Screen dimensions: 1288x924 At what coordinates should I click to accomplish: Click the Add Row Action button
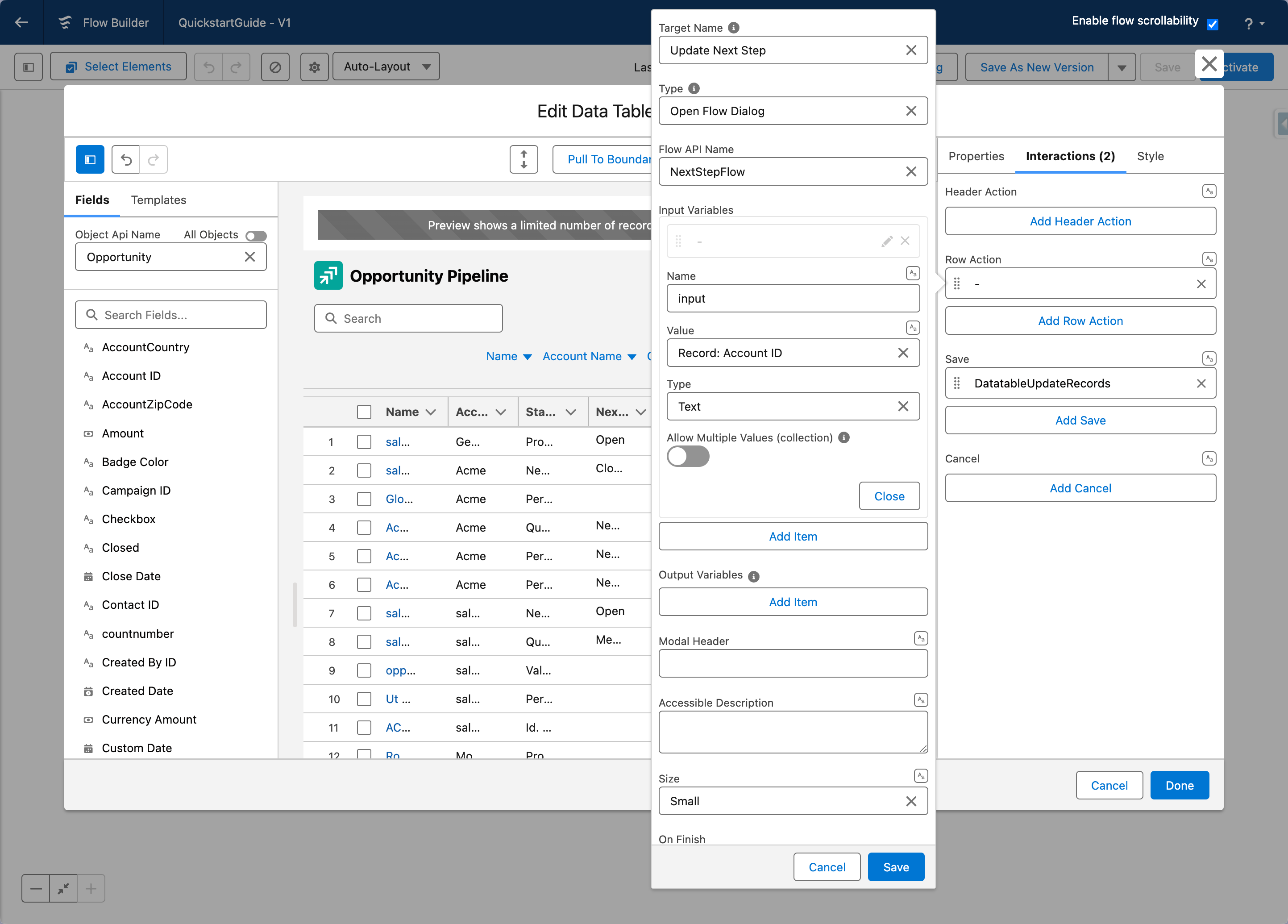pyautogui.click(x=1080, y=321)
